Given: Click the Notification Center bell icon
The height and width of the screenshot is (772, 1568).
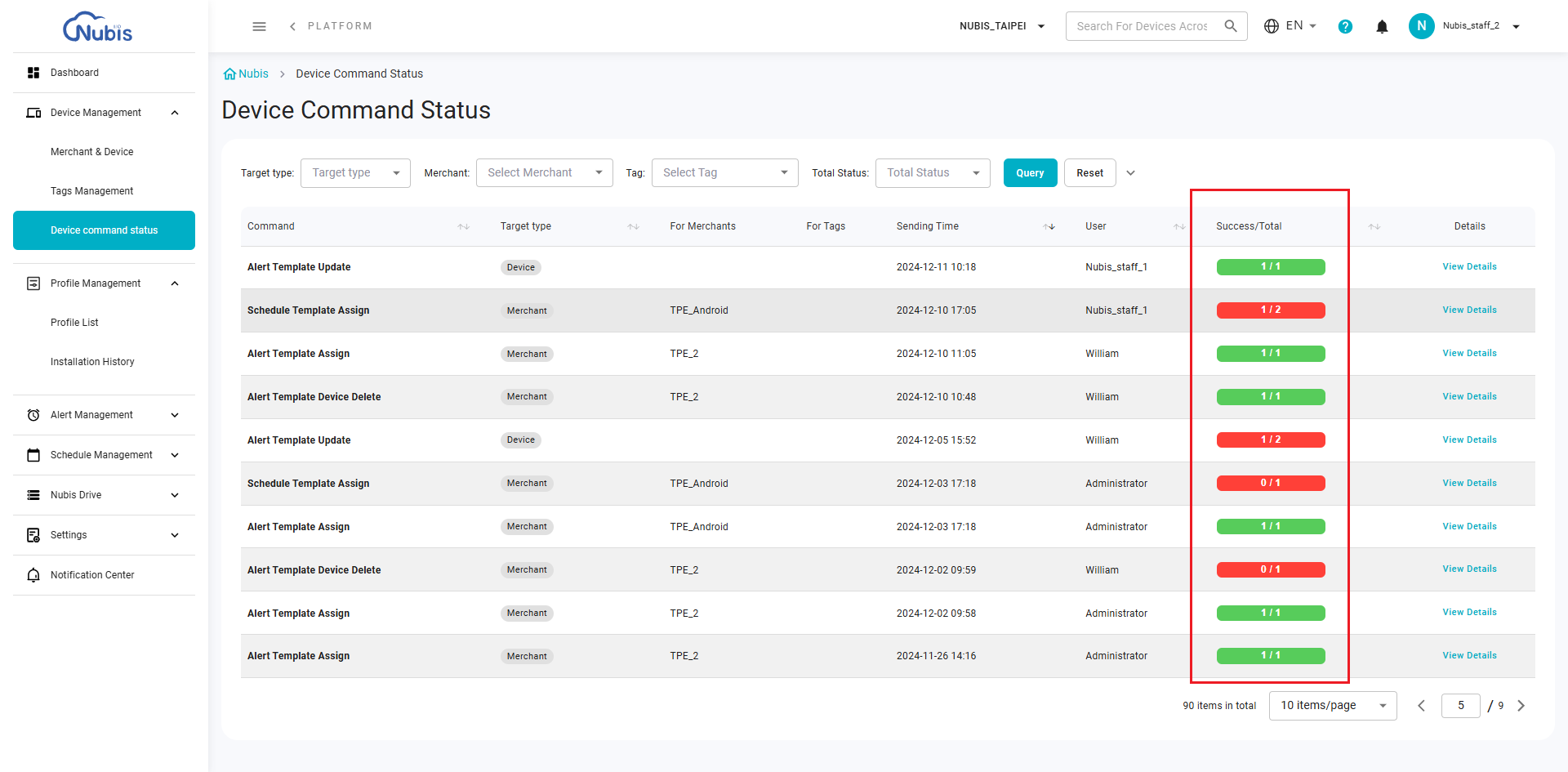Looking at the screenshot, I should 33,575.
